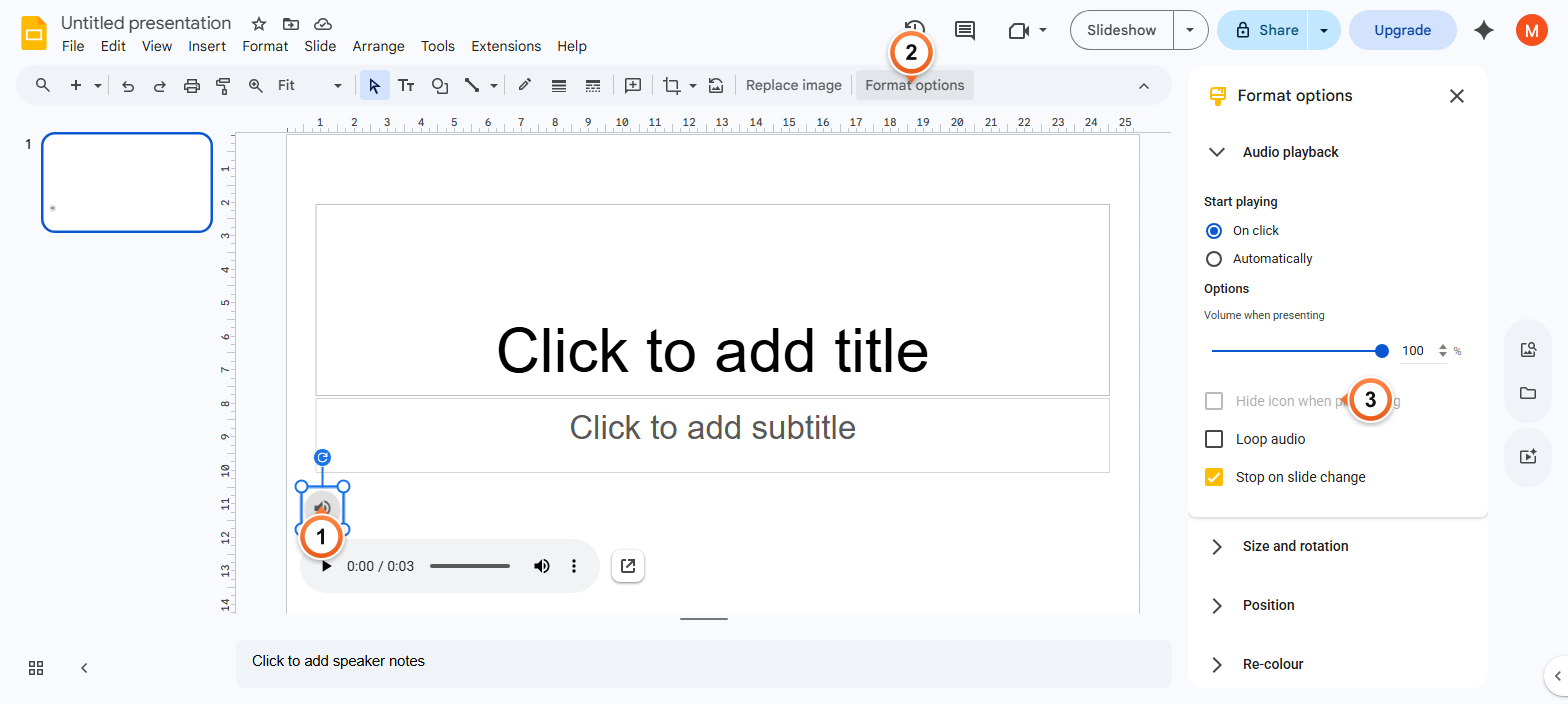The height and width of the screenshot is (704, 1568).
Task: Close the Format options panel
Action: click(1457, 96)
